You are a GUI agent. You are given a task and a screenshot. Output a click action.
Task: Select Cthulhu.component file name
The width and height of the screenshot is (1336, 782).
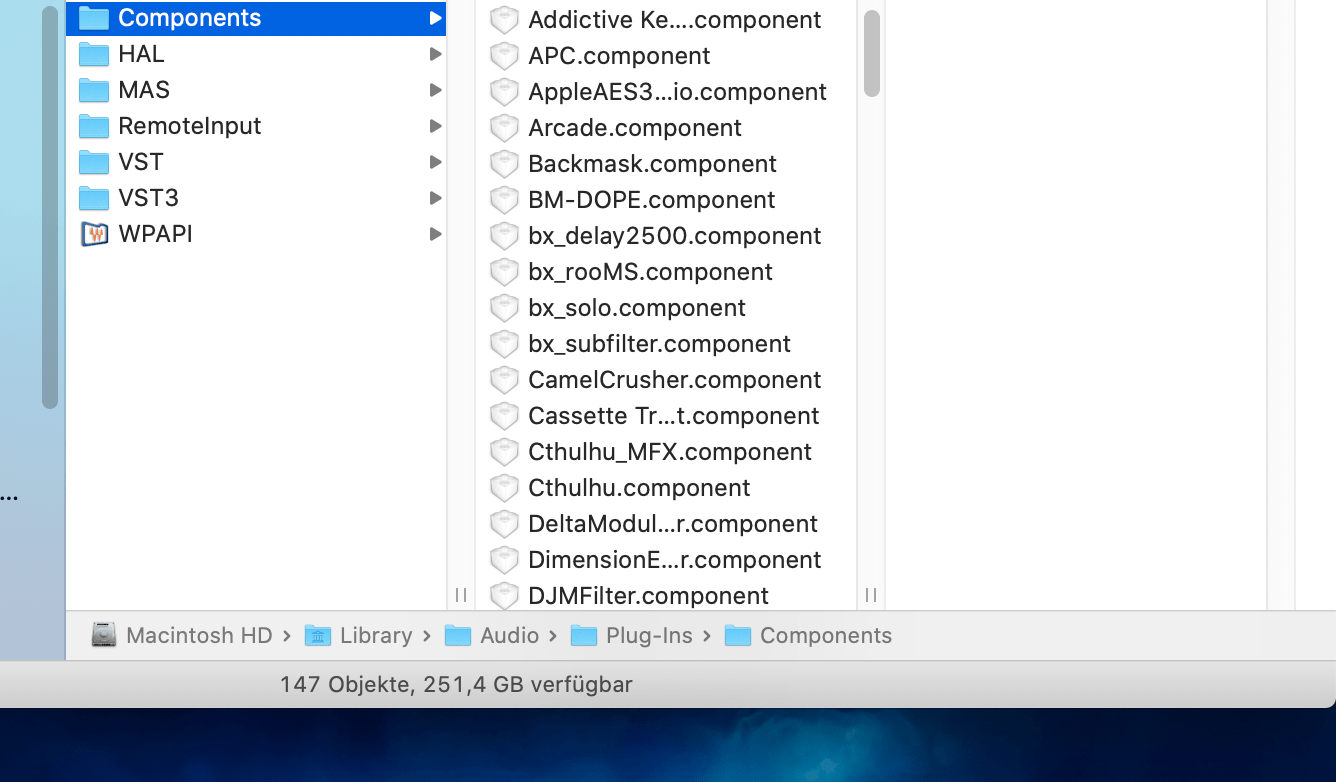(x=639, y=488)
